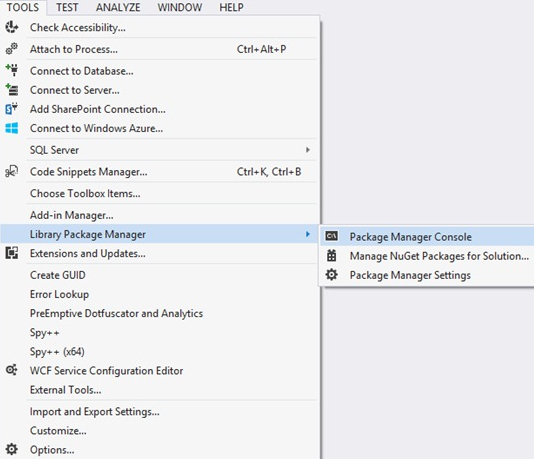Viewport: 534px width, 459px height.
Task: Open the TOOLS menu
Action: tap(23, 7)
